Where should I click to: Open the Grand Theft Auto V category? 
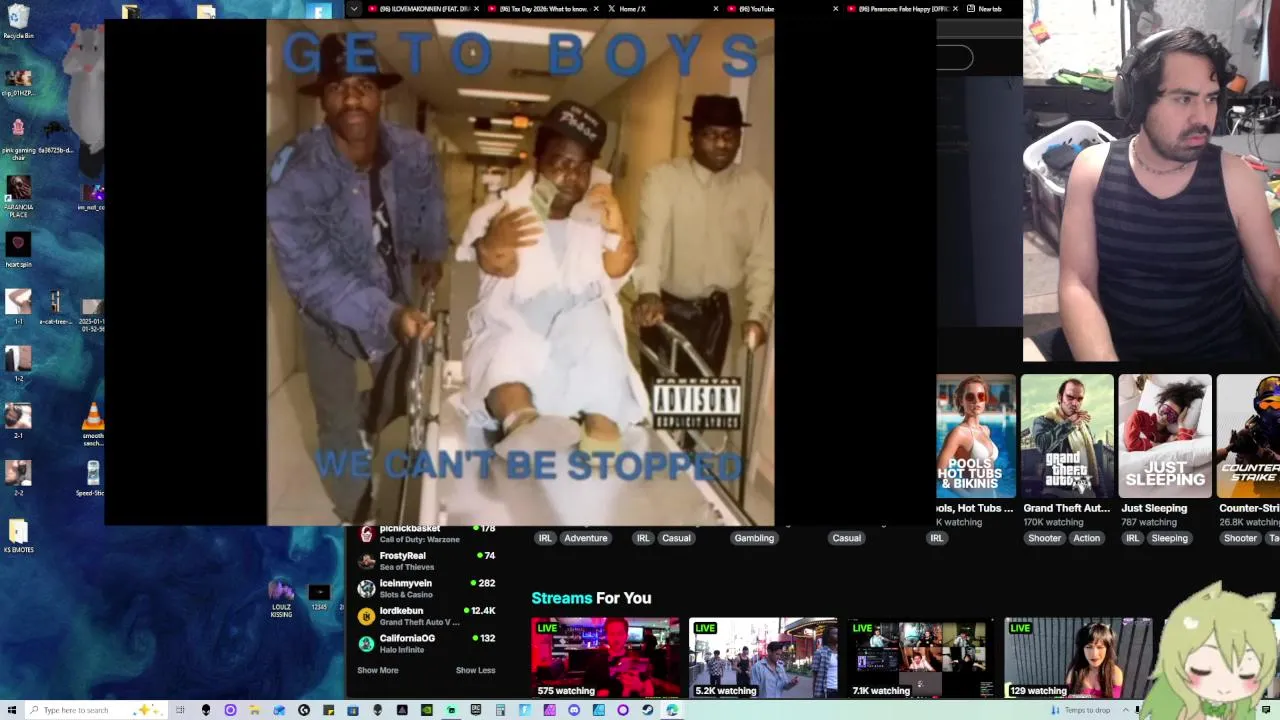pyautogui.click(x=1067, y=436)
